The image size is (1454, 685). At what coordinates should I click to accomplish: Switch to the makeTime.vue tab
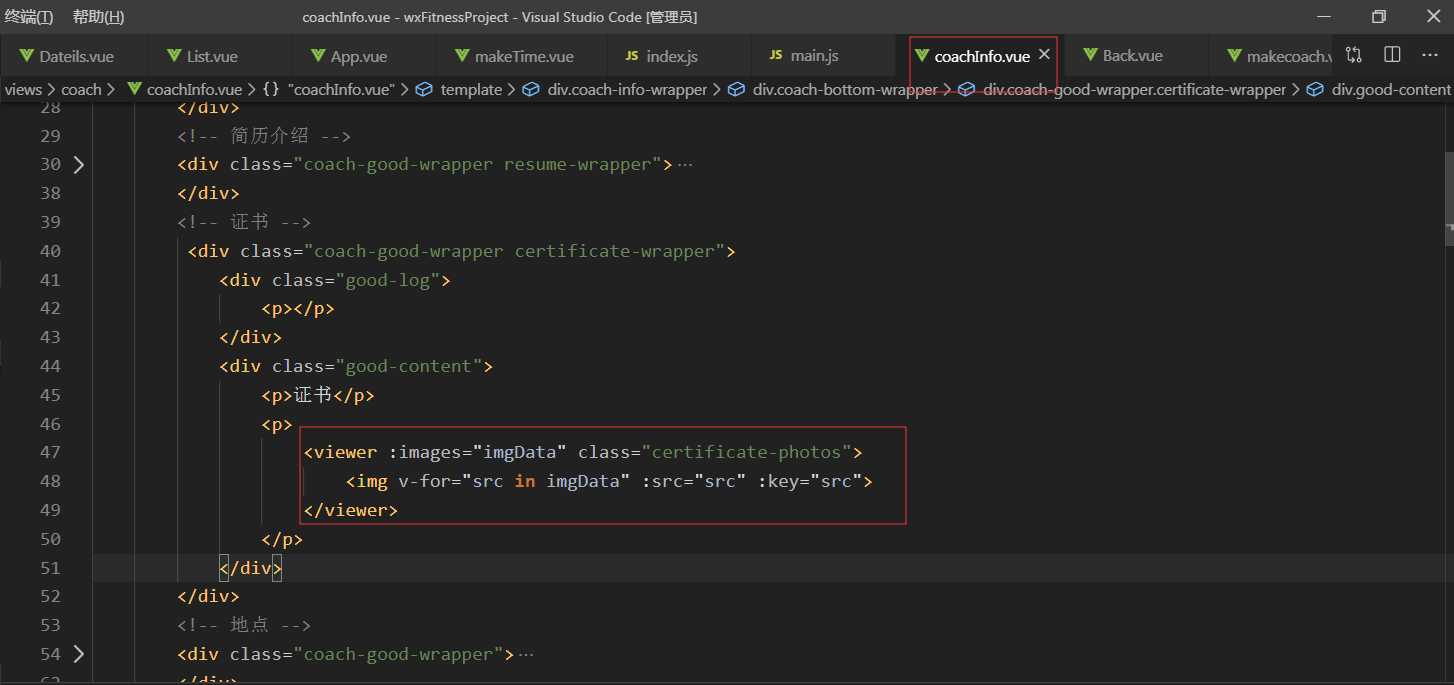[523, 56]
